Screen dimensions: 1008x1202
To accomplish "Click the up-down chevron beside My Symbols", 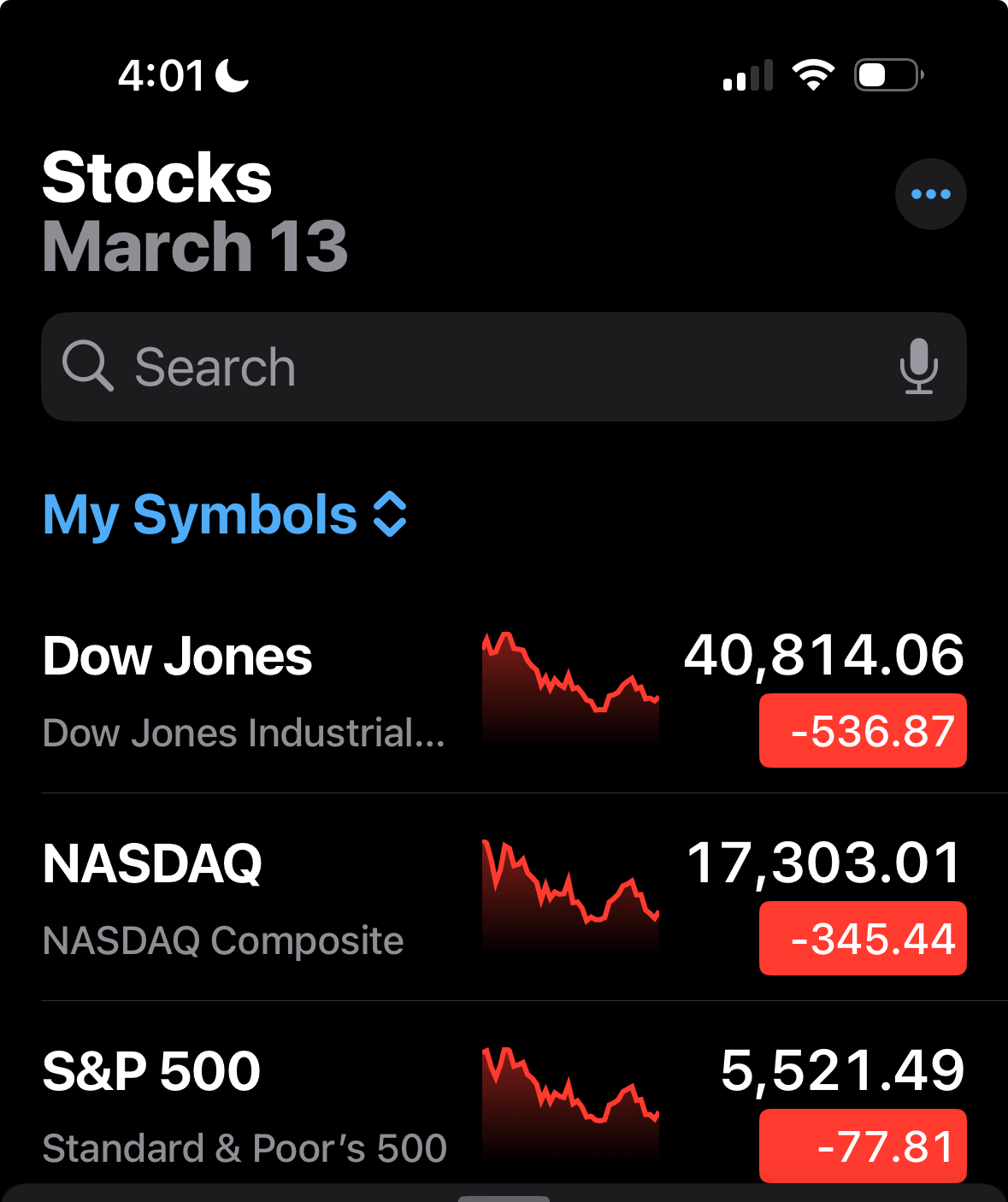I will pos(390,515).
